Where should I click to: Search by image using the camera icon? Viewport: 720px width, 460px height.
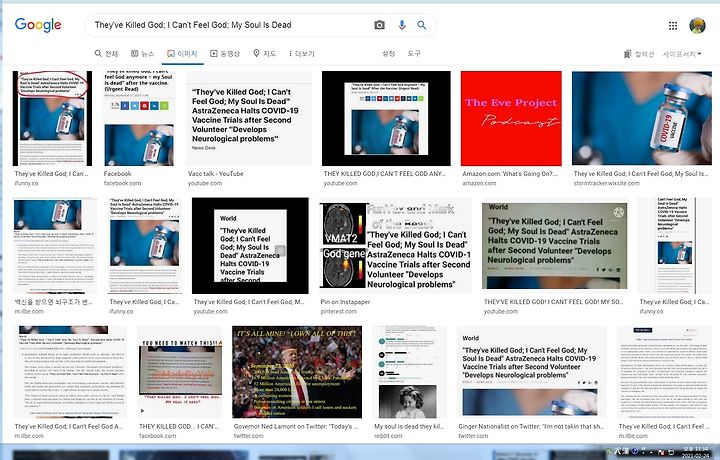(379, 25)
